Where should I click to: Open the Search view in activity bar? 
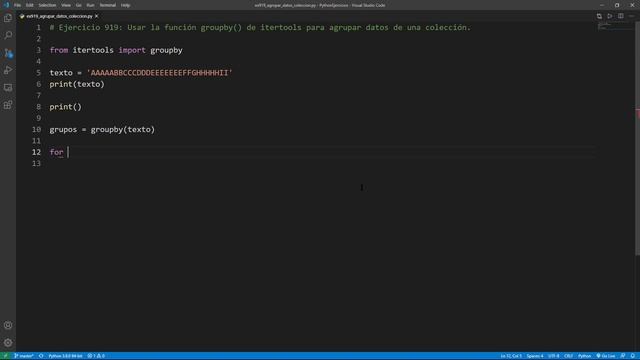8,36
